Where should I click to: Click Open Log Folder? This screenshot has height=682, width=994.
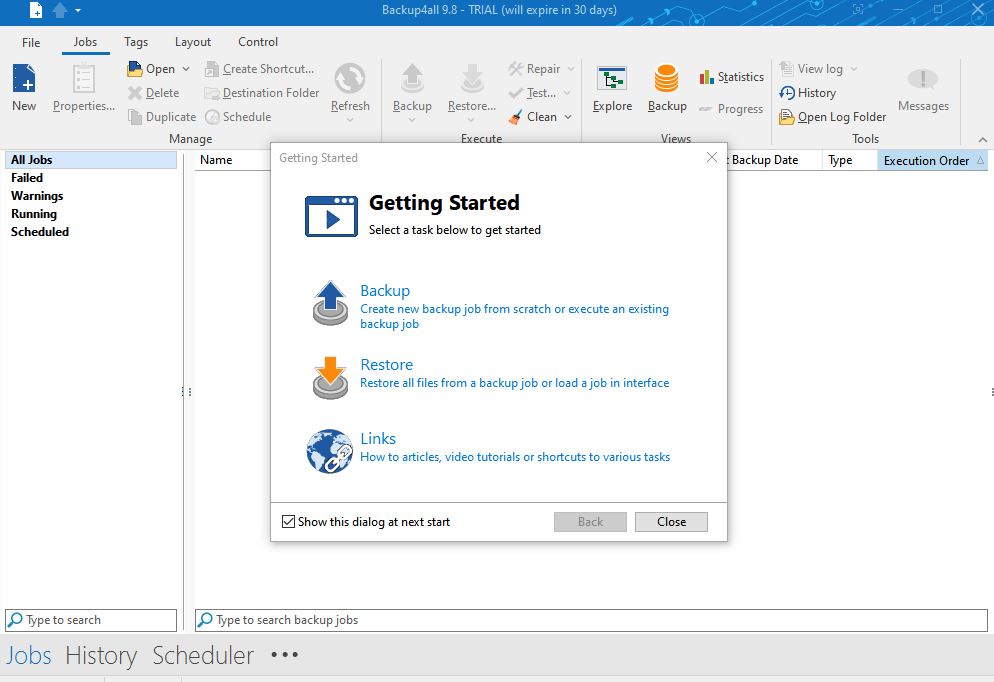point(832,117)
